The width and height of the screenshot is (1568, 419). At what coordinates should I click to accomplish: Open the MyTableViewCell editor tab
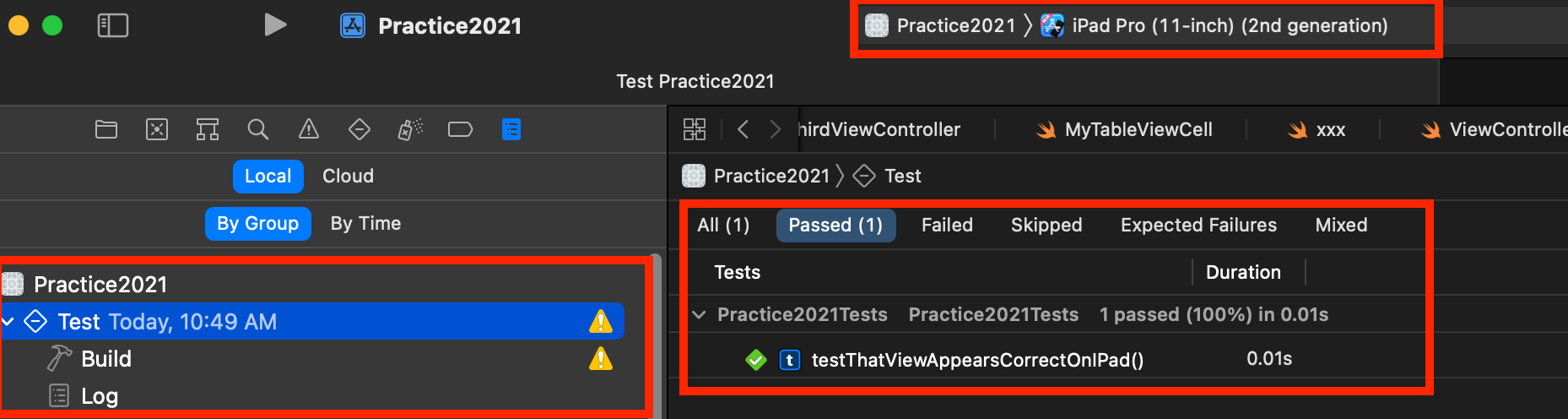click(1124, 129)
